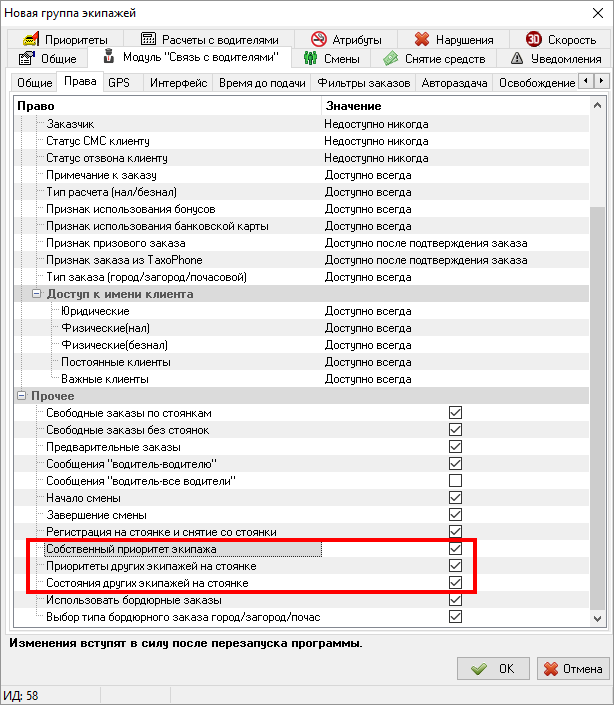The width and height of the screenshot is (614, 705).
Task: Toggle Свободные заказы без стоянок checkbox
Action: pos(455,430)
